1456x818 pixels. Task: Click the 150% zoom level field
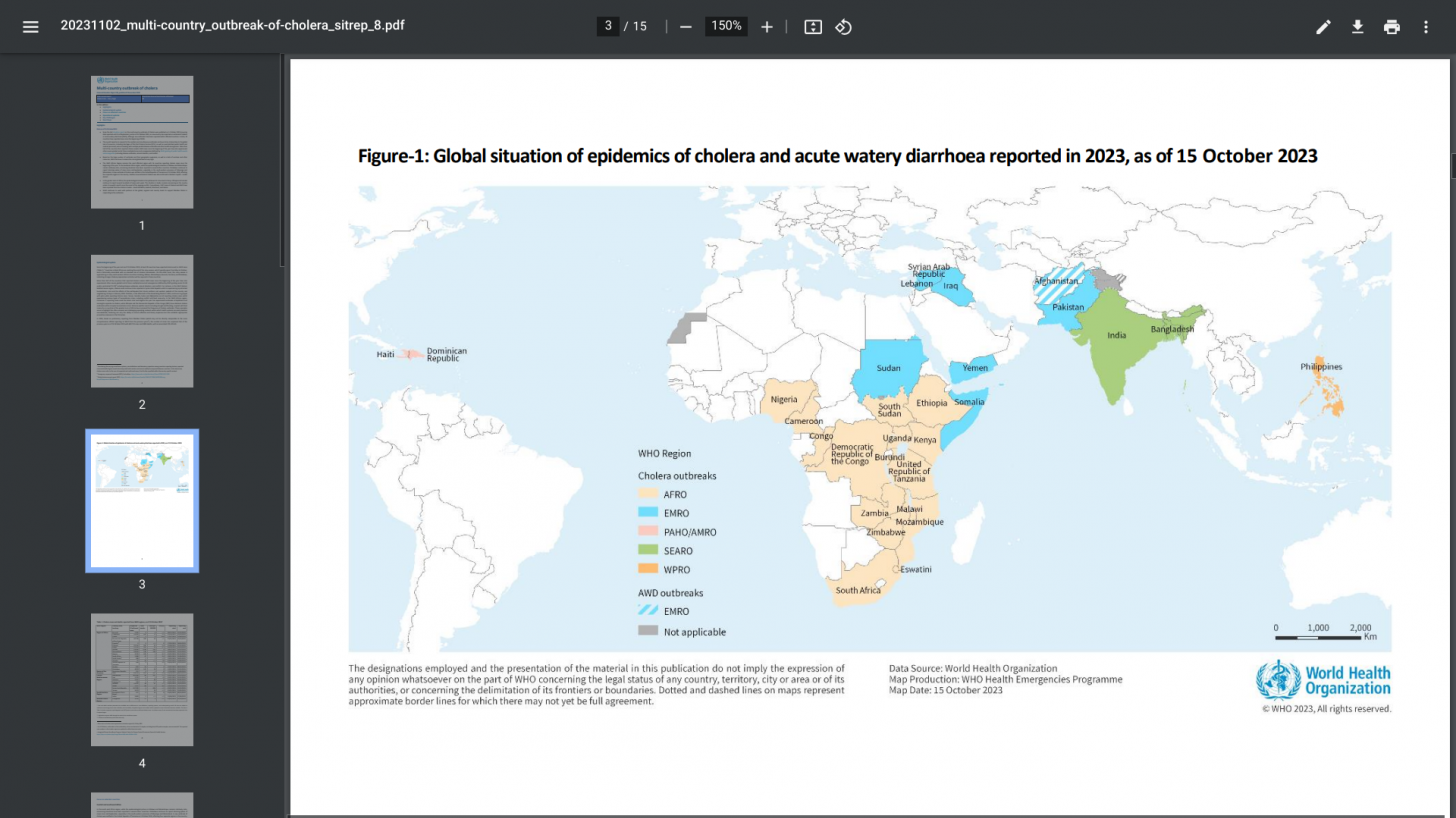(x=726, y=27)
